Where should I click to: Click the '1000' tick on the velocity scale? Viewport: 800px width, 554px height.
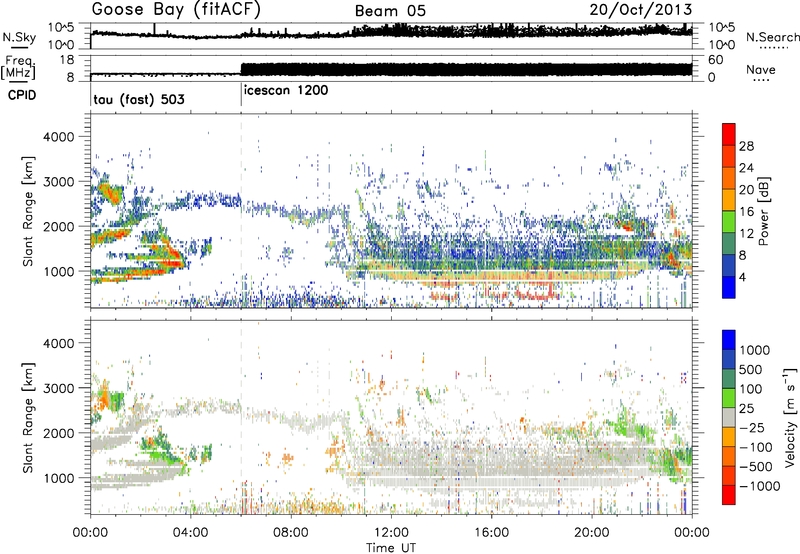754,350
